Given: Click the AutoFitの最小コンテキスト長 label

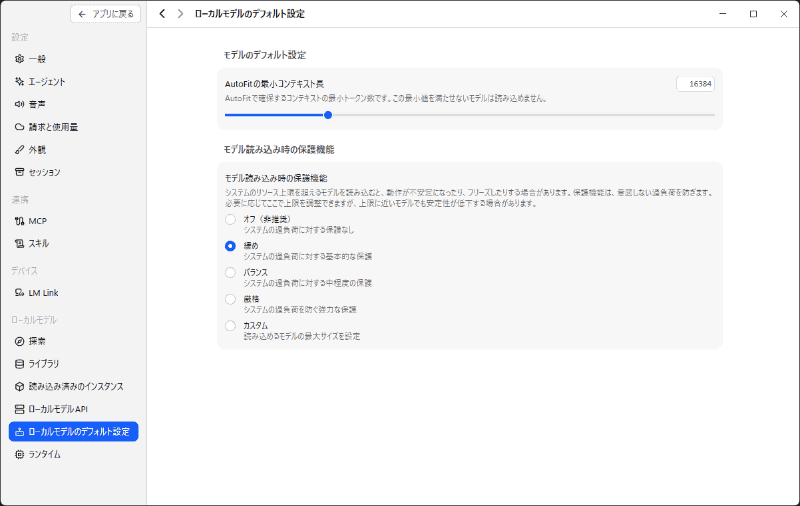Looking at the screenshot, I should pyautogui.click(x=274, y=84).
